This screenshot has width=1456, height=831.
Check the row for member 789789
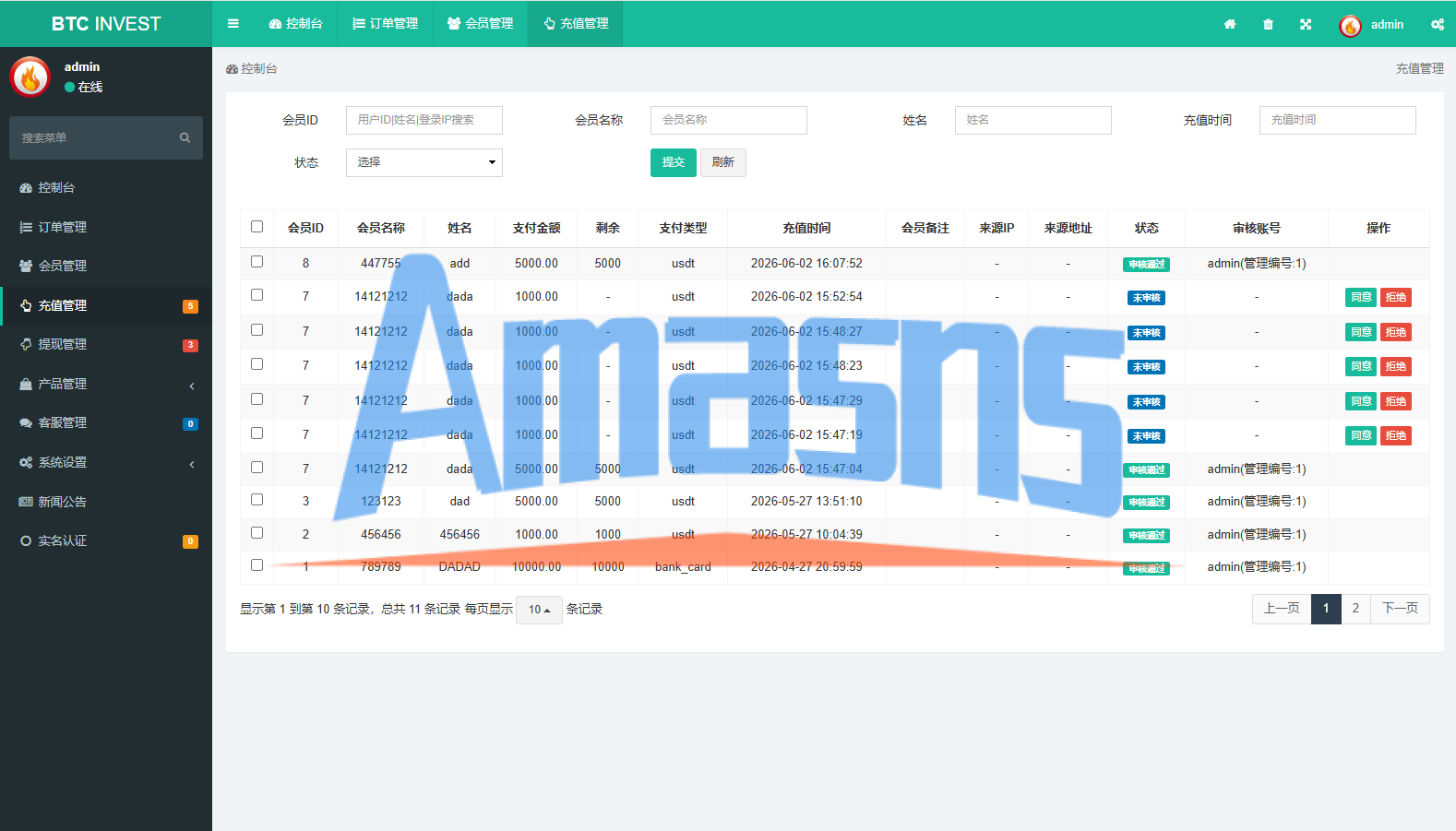pos(257,565)
